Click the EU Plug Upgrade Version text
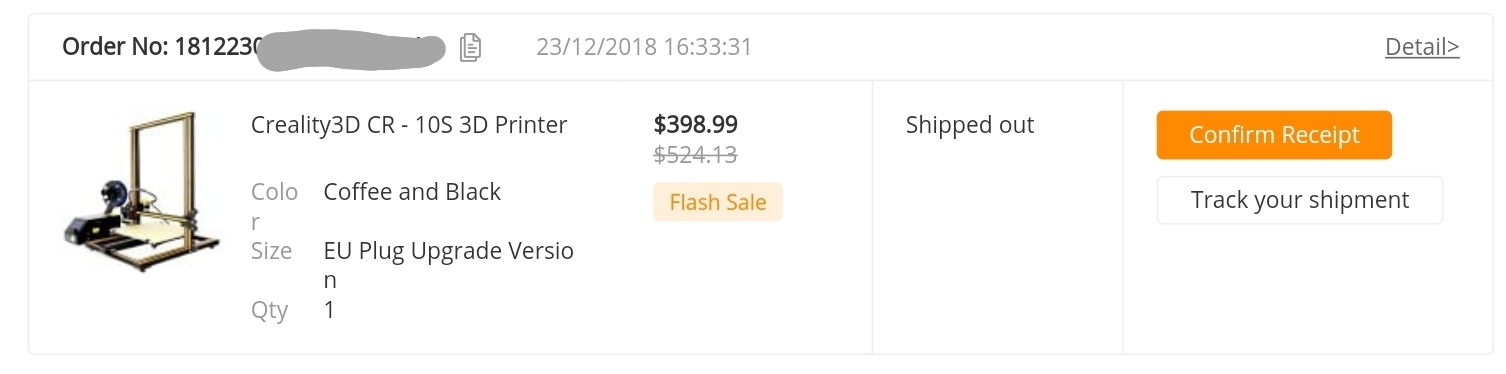 click(449, 265)
